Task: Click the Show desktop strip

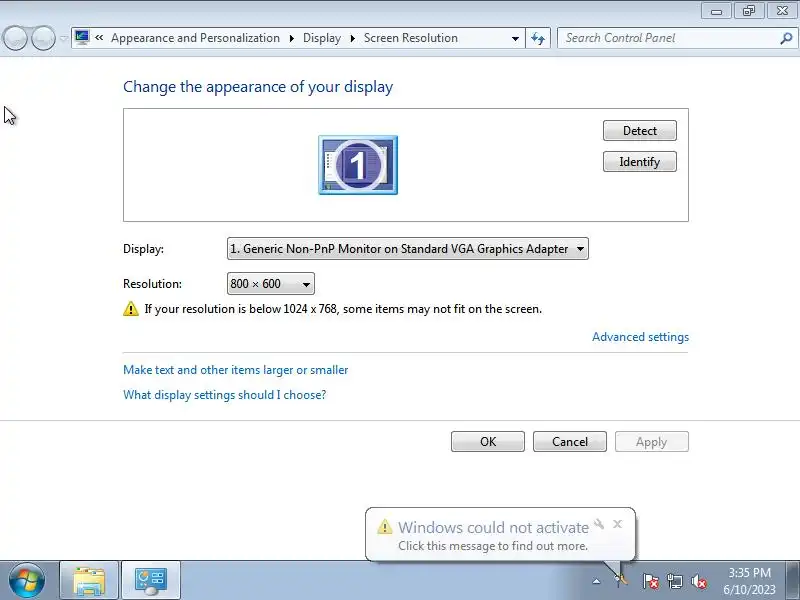Action: [x=794, y=581]
